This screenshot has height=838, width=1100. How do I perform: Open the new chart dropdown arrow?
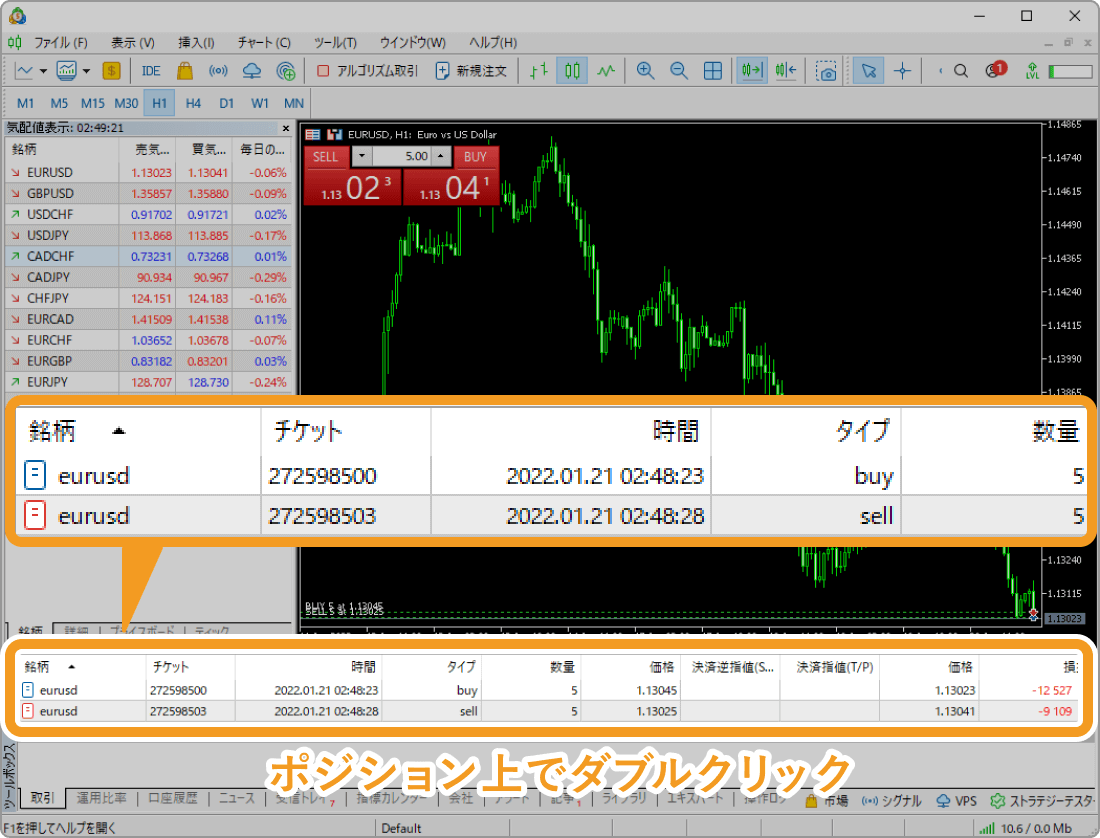43,71
